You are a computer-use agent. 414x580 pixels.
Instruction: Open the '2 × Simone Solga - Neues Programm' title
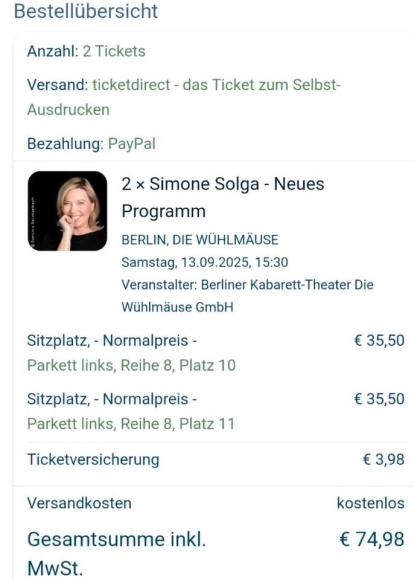point(223,197)
